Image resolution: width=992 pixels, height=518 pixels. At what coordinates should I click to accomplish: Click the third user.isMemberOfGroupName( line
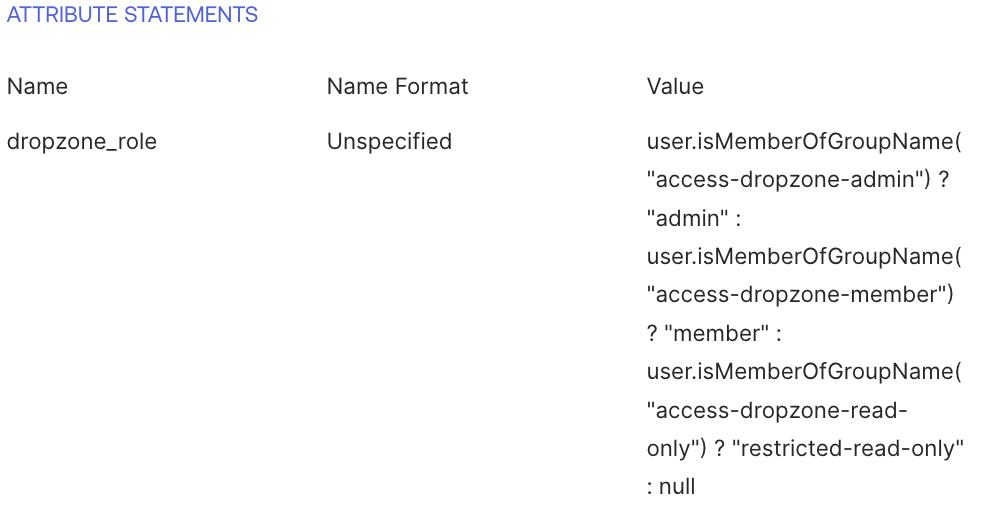804,371
